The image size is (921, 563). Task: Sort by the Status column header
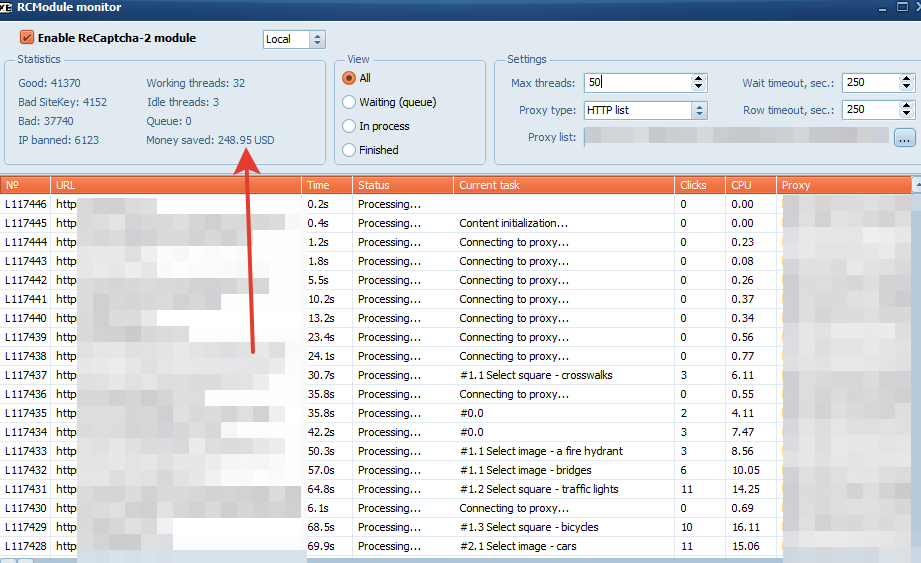(403, 185)
